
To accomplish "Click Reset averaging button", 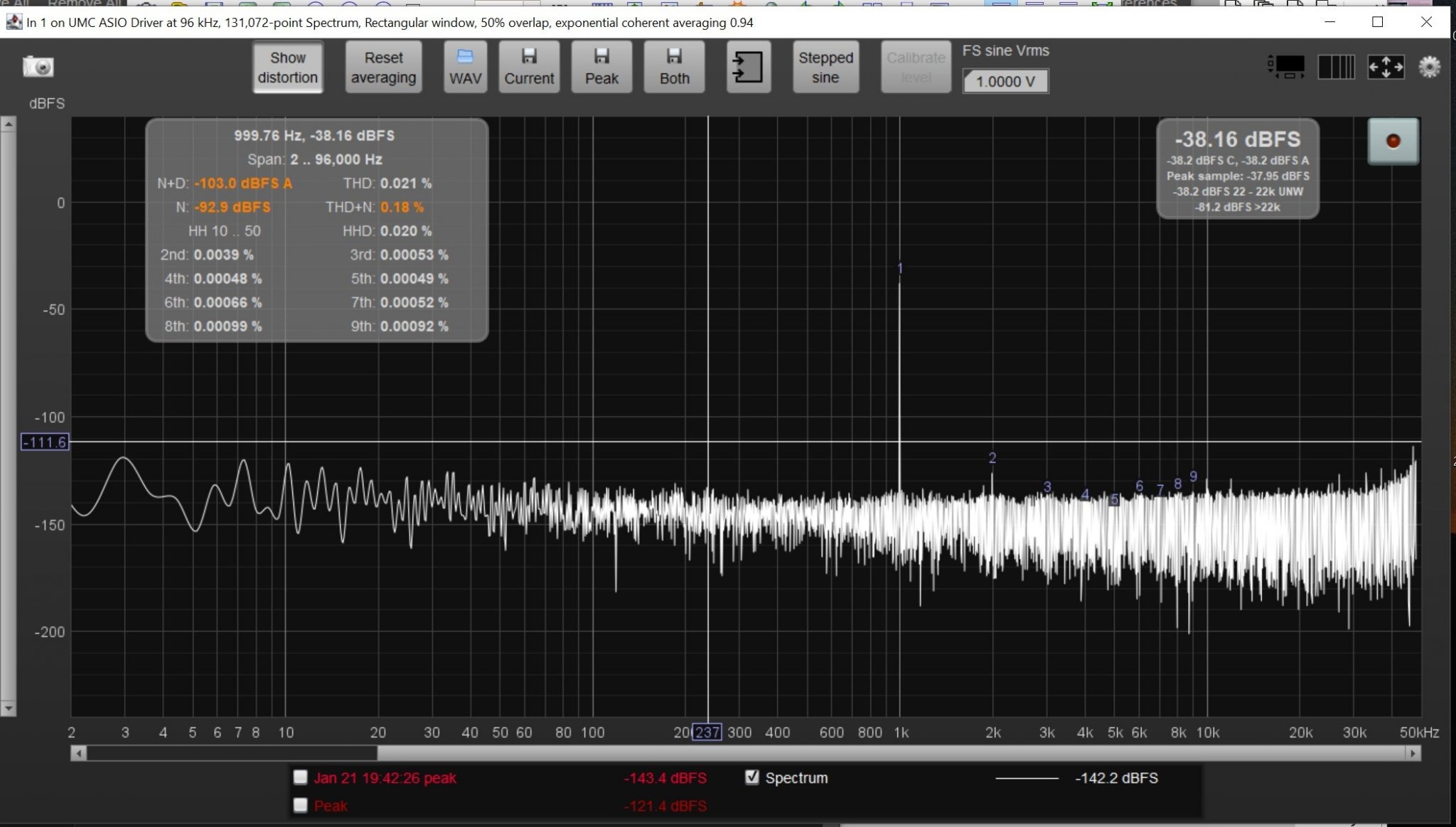I will coord(383,68).
